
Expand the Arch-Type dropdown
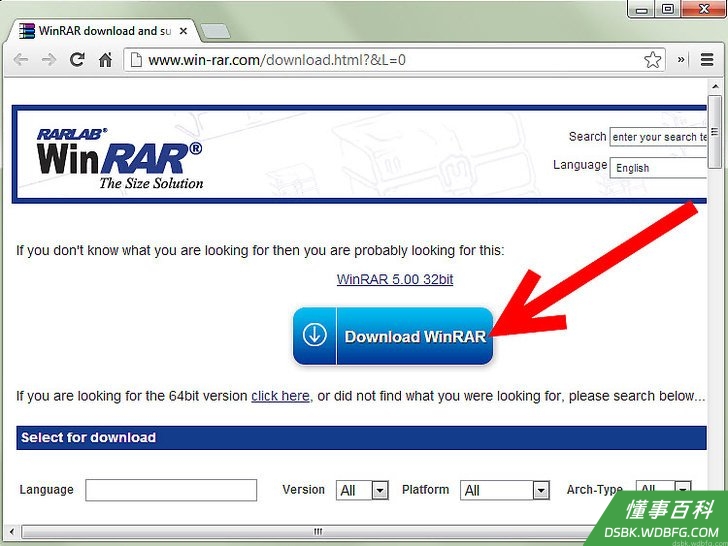pyautogui.click(x=663, y=488)
